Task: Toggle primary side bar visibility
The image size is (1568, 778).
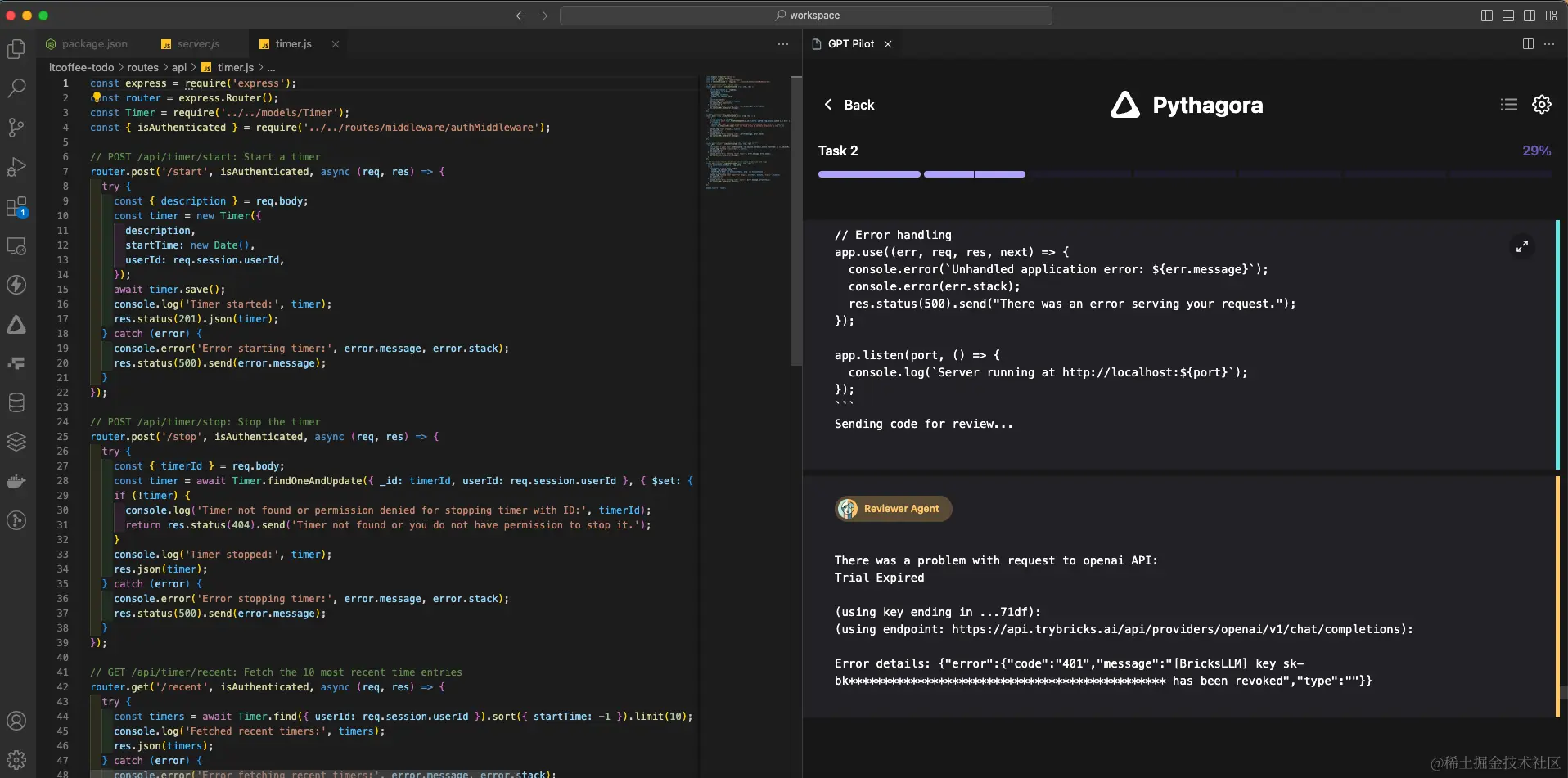Action: point(1487,16)
